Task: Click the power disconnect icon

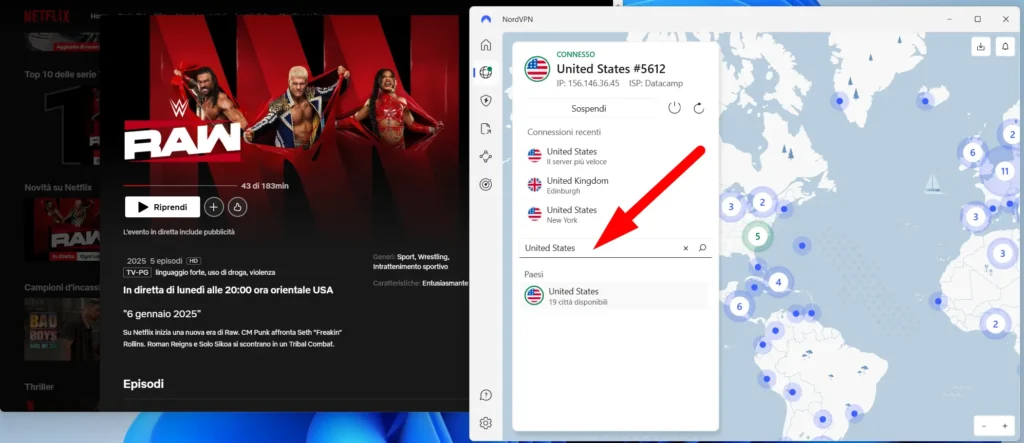Action: point(675,108)
